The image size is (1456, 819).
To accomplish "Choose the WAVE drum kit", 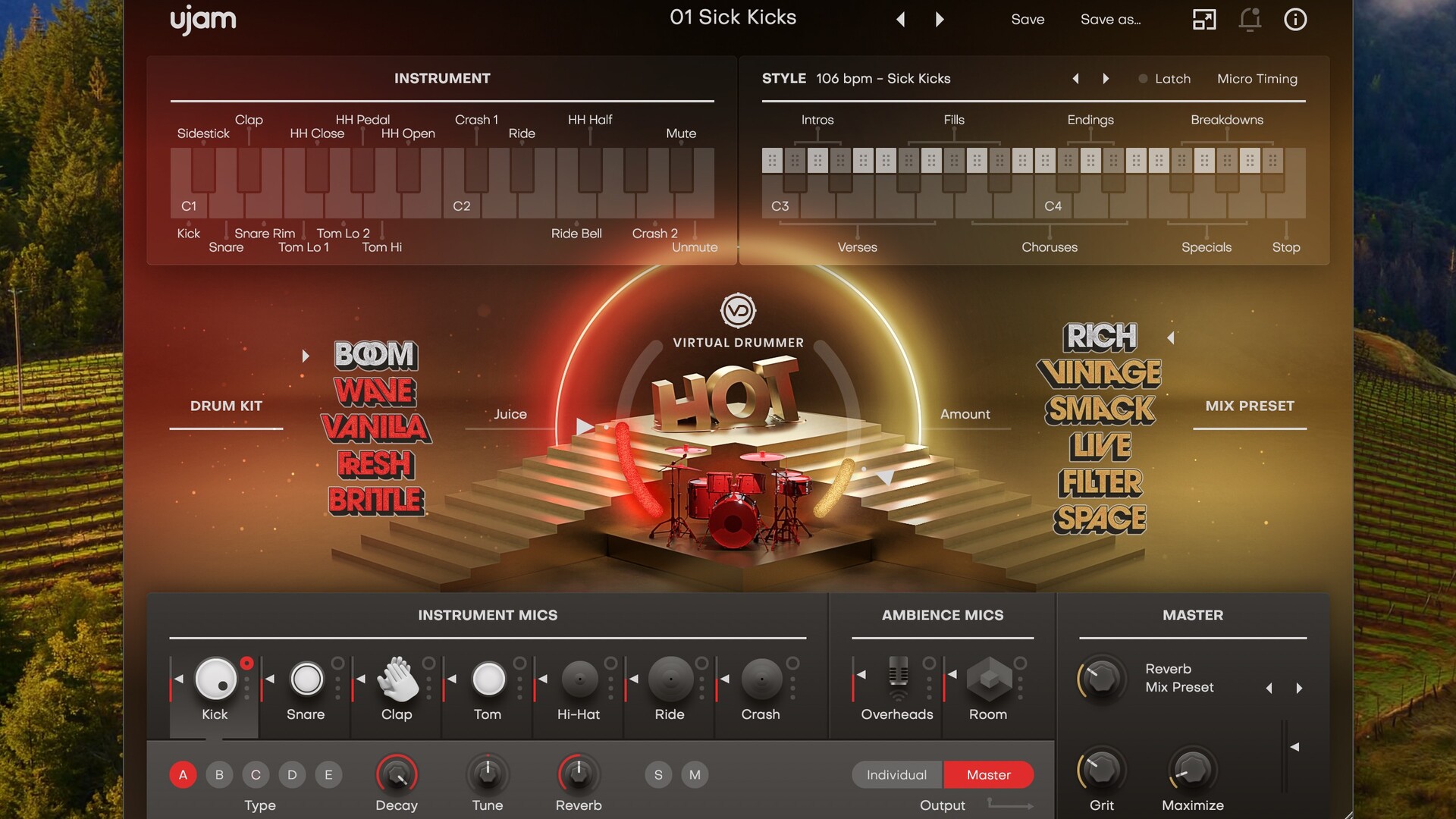I will point(376,391).
